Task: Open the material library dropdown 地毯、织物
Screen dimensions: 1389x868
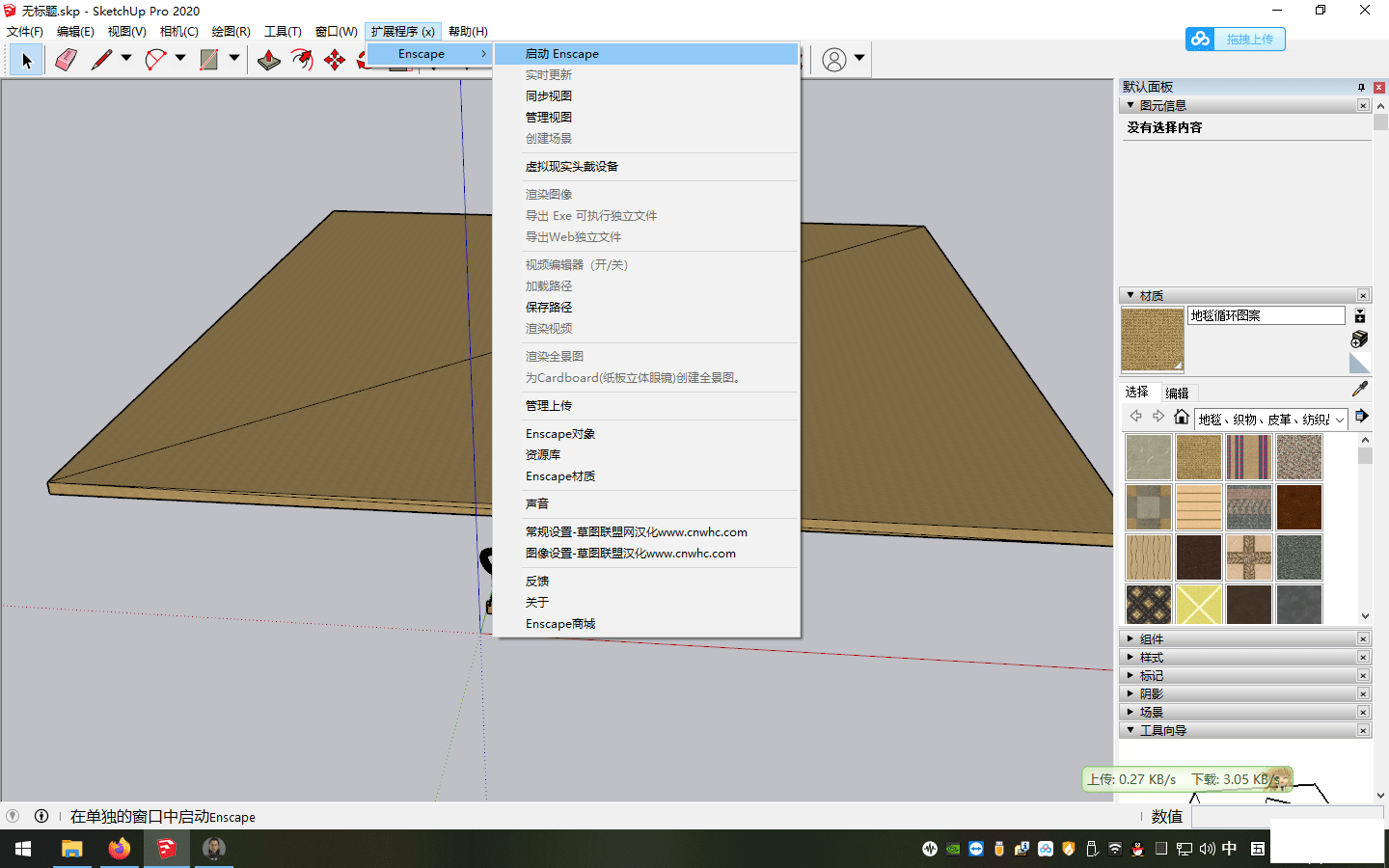Action: coord(1271,420)
